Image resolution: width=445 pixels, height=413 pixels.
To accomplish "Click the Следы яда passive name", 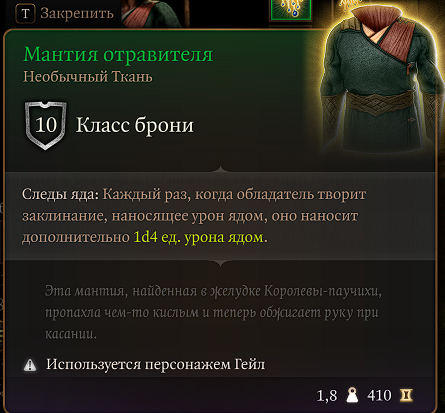I will (61, 194).
